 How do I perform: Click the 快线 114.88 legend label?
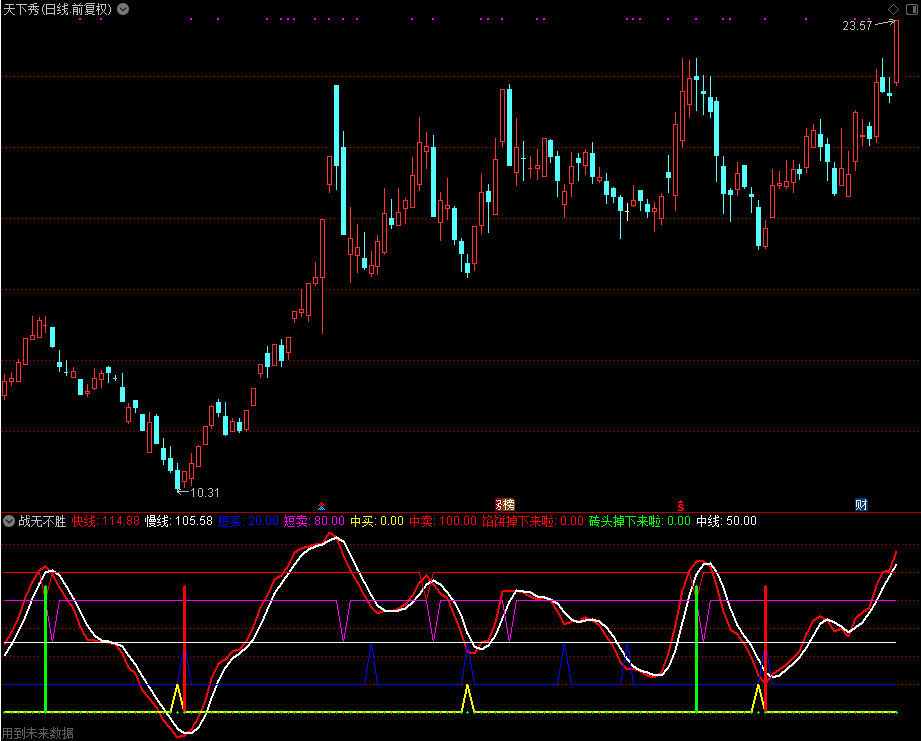(106, 521)
